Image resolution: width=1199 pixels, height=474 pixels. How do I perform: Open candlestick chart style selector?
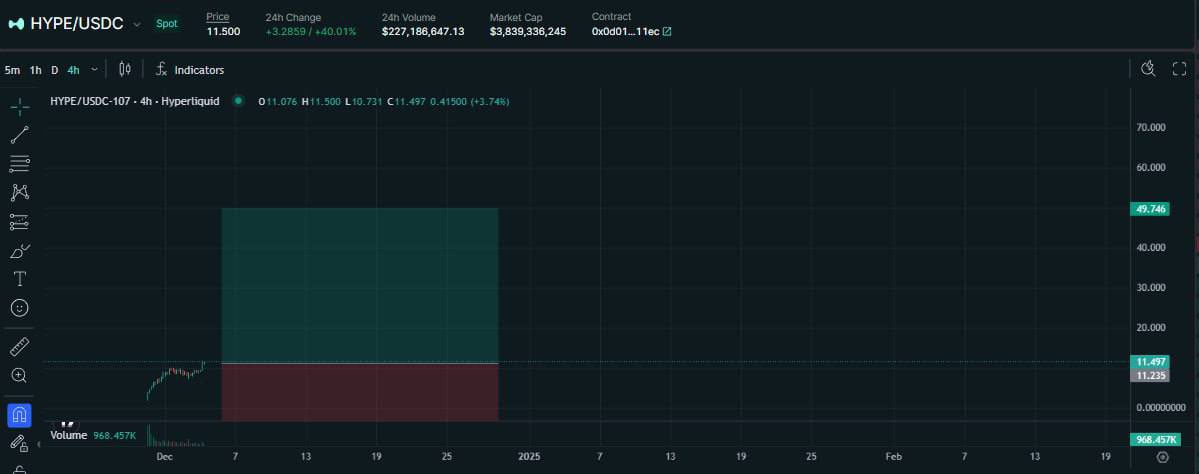(x=125, y=70)
